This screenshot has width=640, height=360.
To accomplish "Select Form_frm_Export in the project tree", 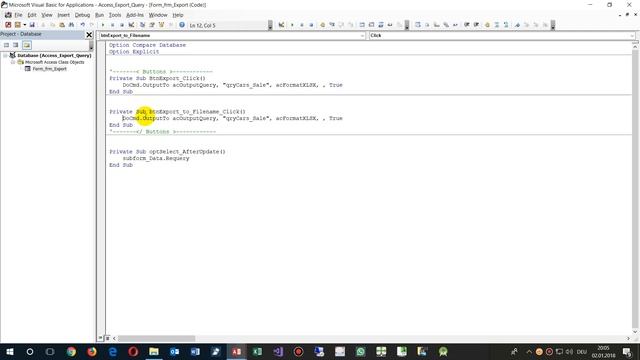I will (49, 69).
